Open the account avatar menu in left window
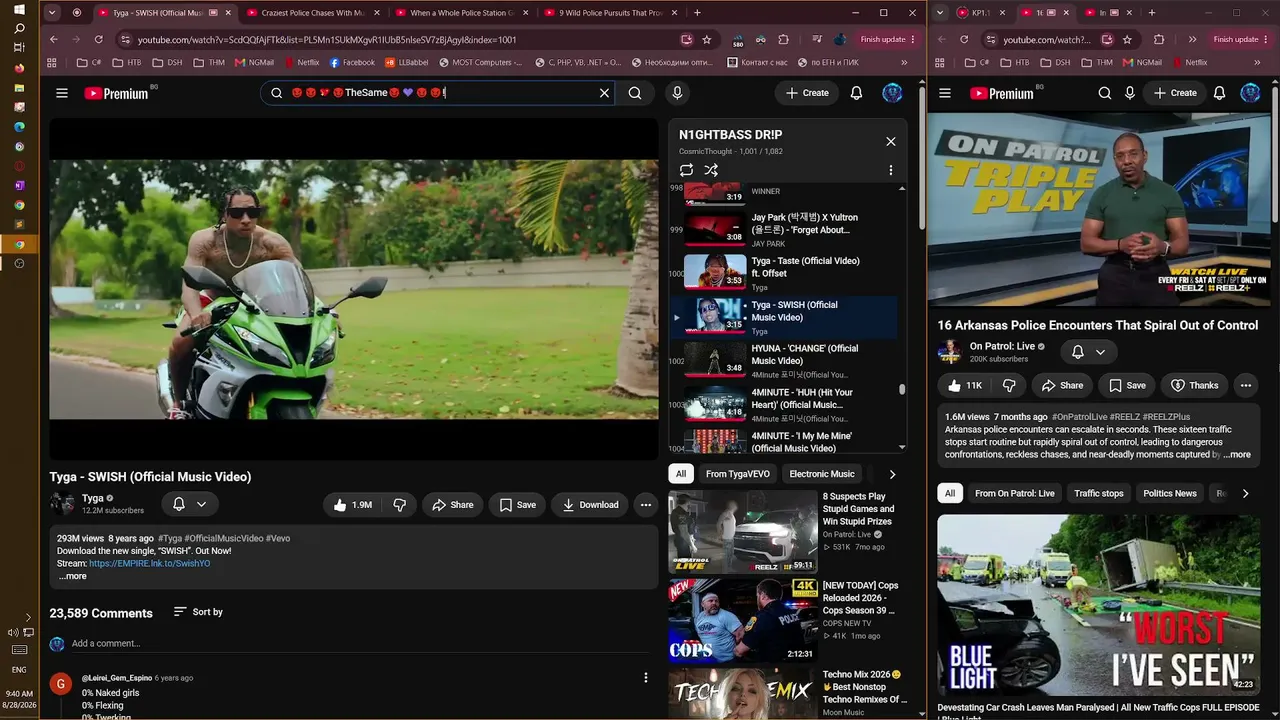 [x=892, y=93]
